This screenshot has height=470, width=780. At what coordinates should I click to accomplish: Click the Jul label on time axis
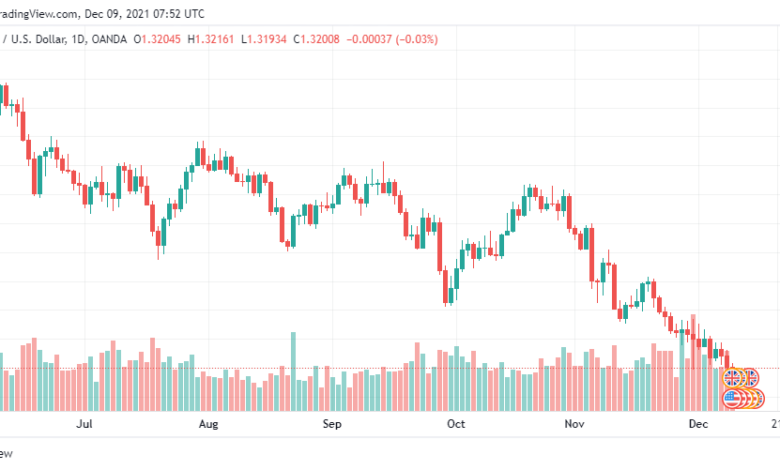(84, 424)
